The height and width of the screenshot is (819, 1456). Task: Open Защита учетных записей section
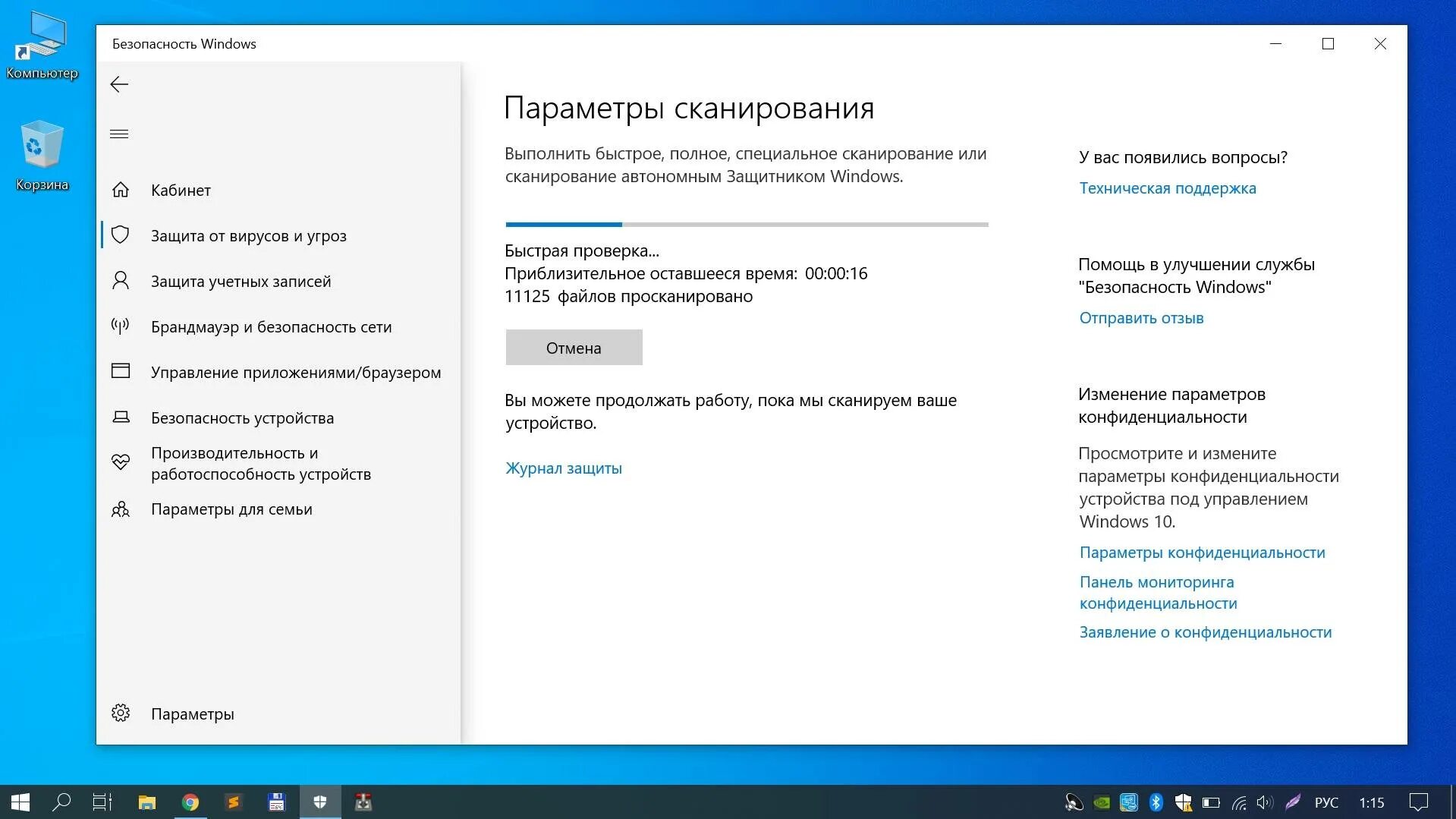pyautogui.click(x=279, y=282)
